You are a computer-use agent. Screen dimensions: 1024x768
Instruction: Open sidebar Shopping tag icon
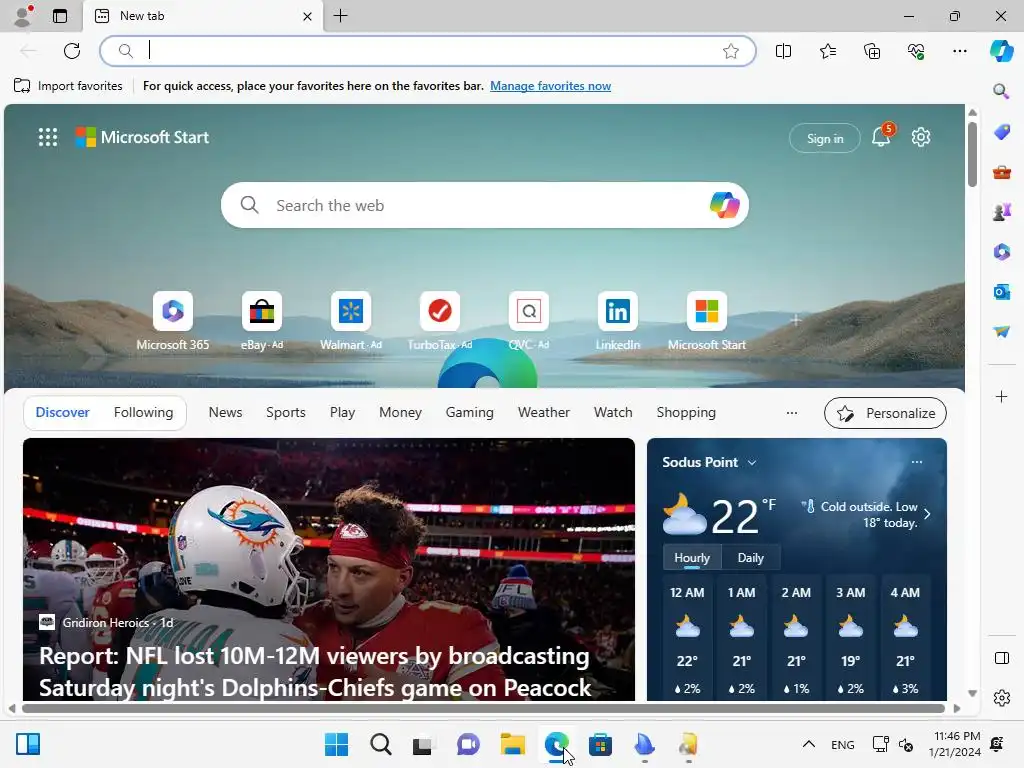pos(1001,131)
